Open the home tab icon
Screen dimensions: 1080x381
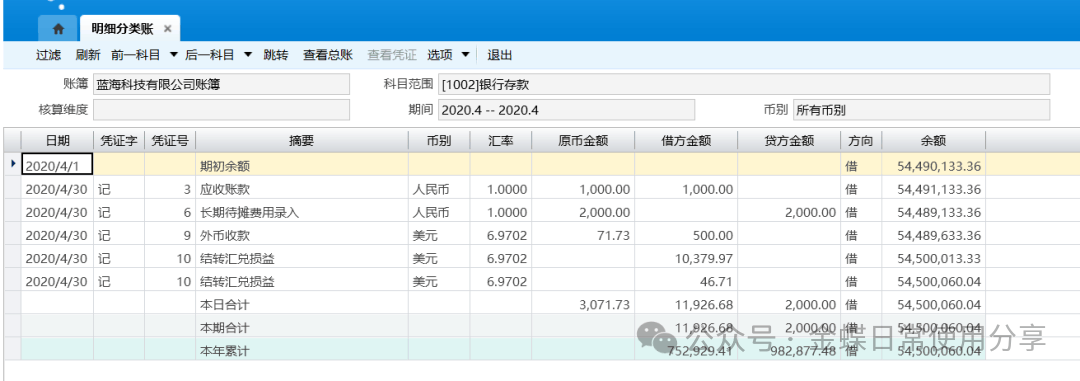click(x=58, y=29)
